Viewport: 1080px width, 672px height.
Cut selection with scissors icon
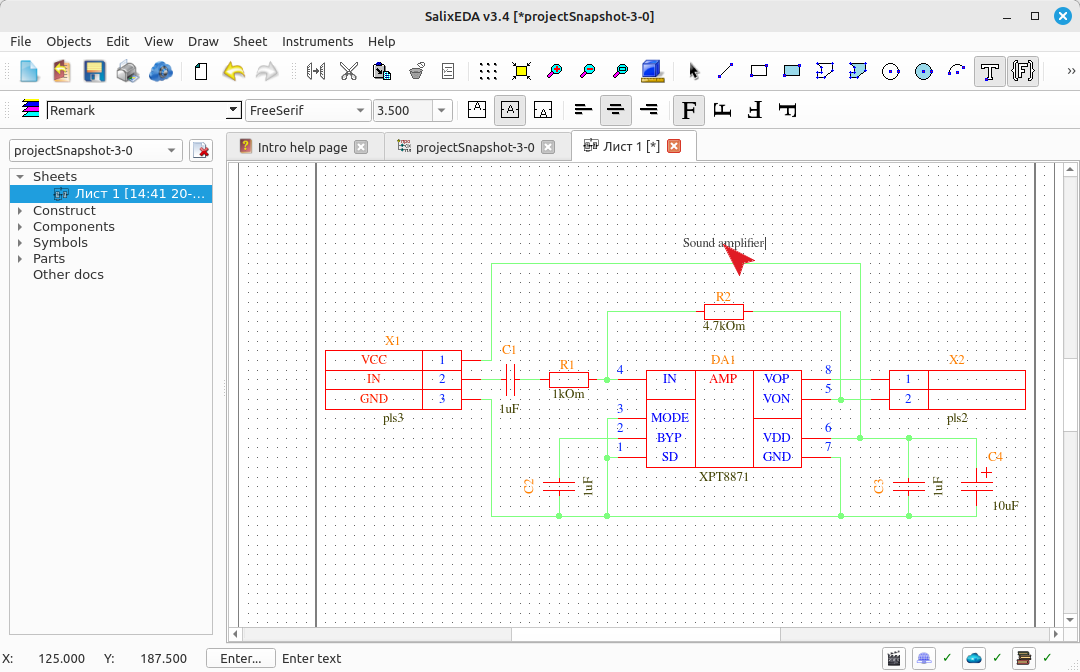click(349, 71)
